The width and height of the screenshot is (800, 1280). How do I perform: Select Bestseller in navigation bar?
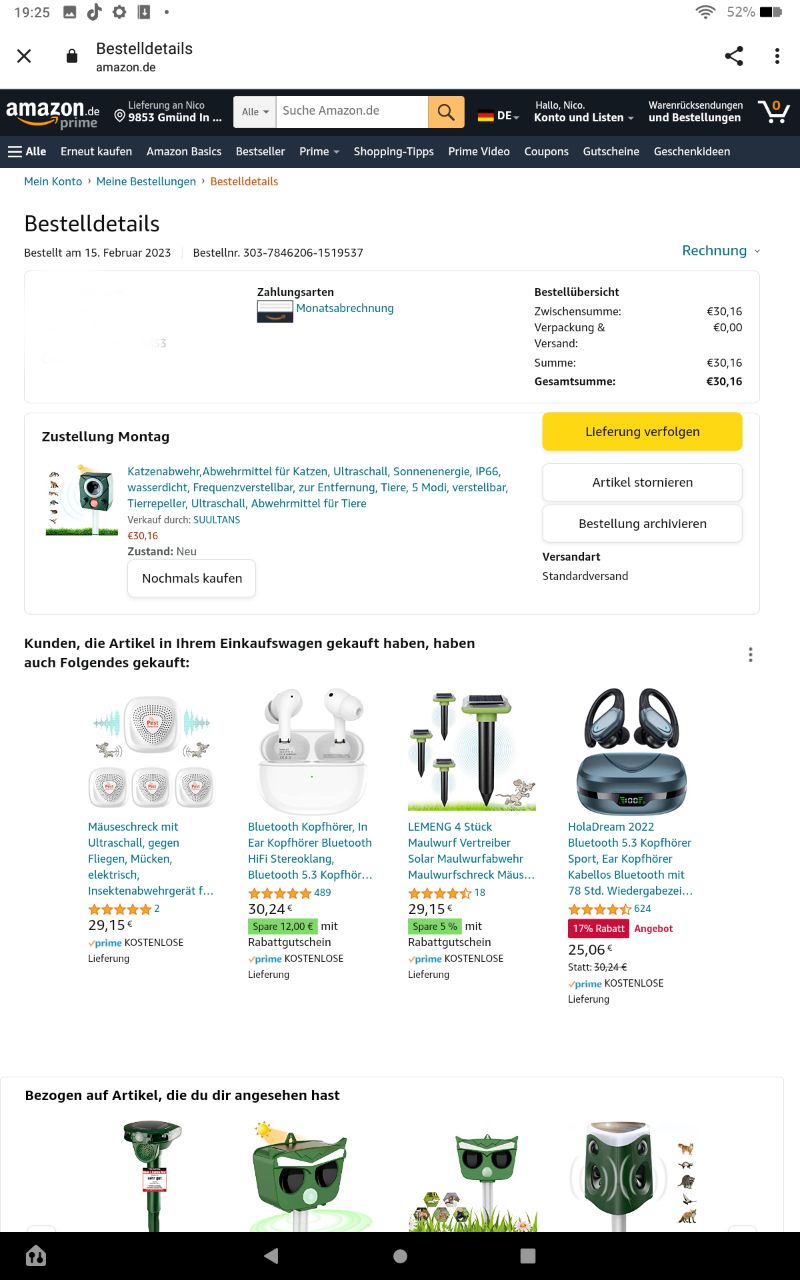(260, 152)
